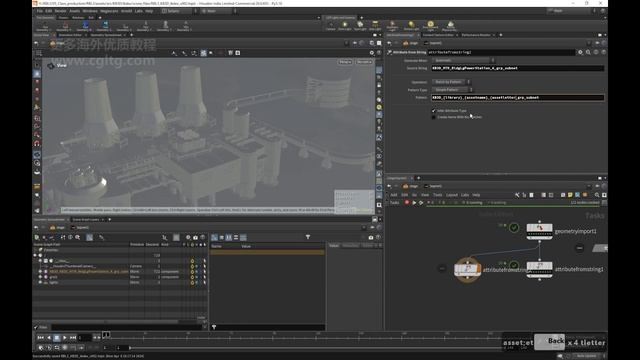Click the parameter search magnifier icon

click(x=588, y=52)
